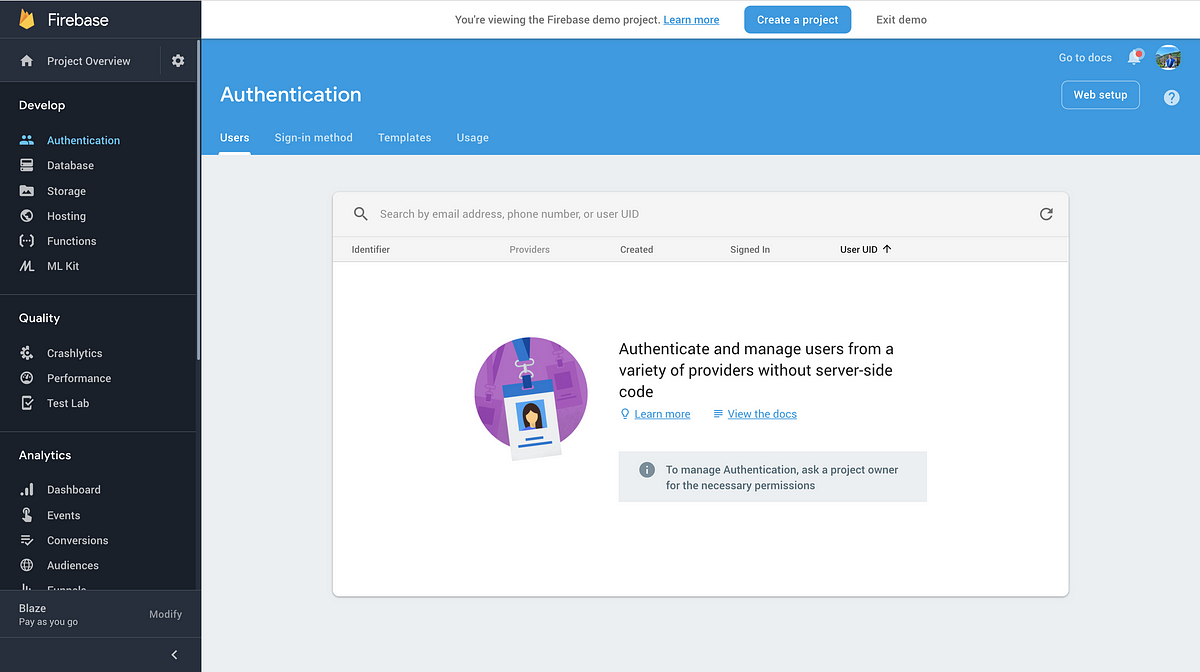Click the Create a project button
The width and height of the screenshot is (1200, 672).
798,20
